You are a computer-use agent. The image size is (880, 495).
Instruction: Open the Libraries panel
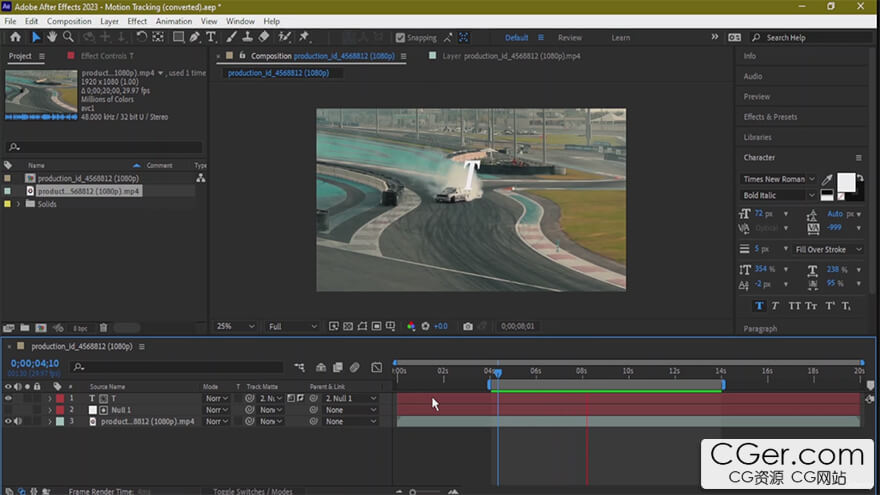coord(757,137)
